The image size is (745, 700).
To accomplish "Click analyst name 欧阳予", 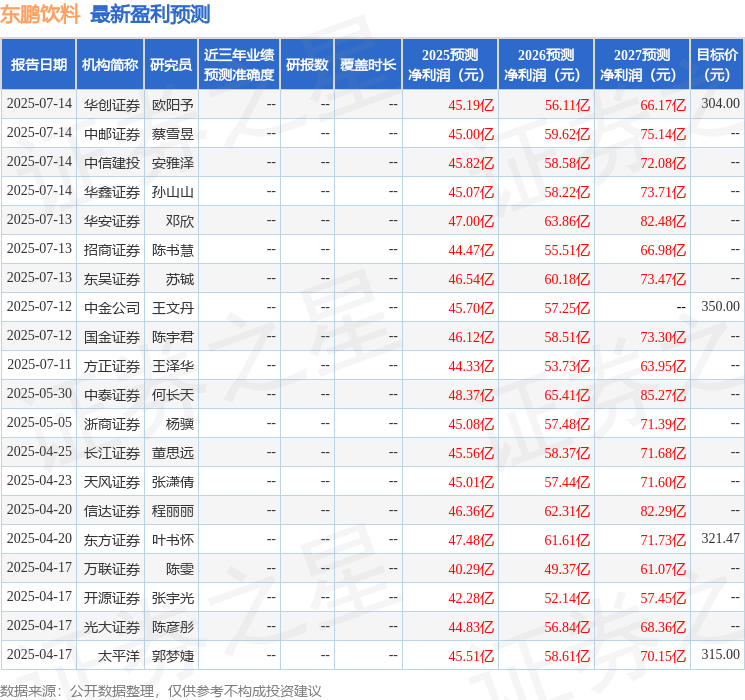I will coord(172,105).
